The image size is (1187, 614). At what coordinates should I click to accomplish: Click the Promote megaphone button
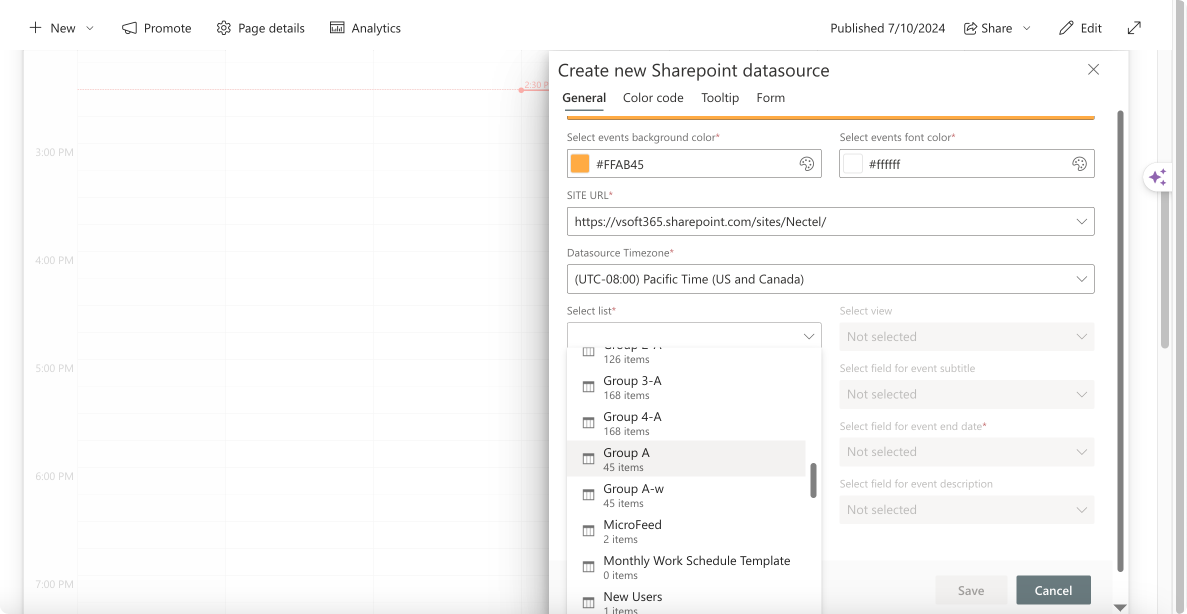click(157, 28)
